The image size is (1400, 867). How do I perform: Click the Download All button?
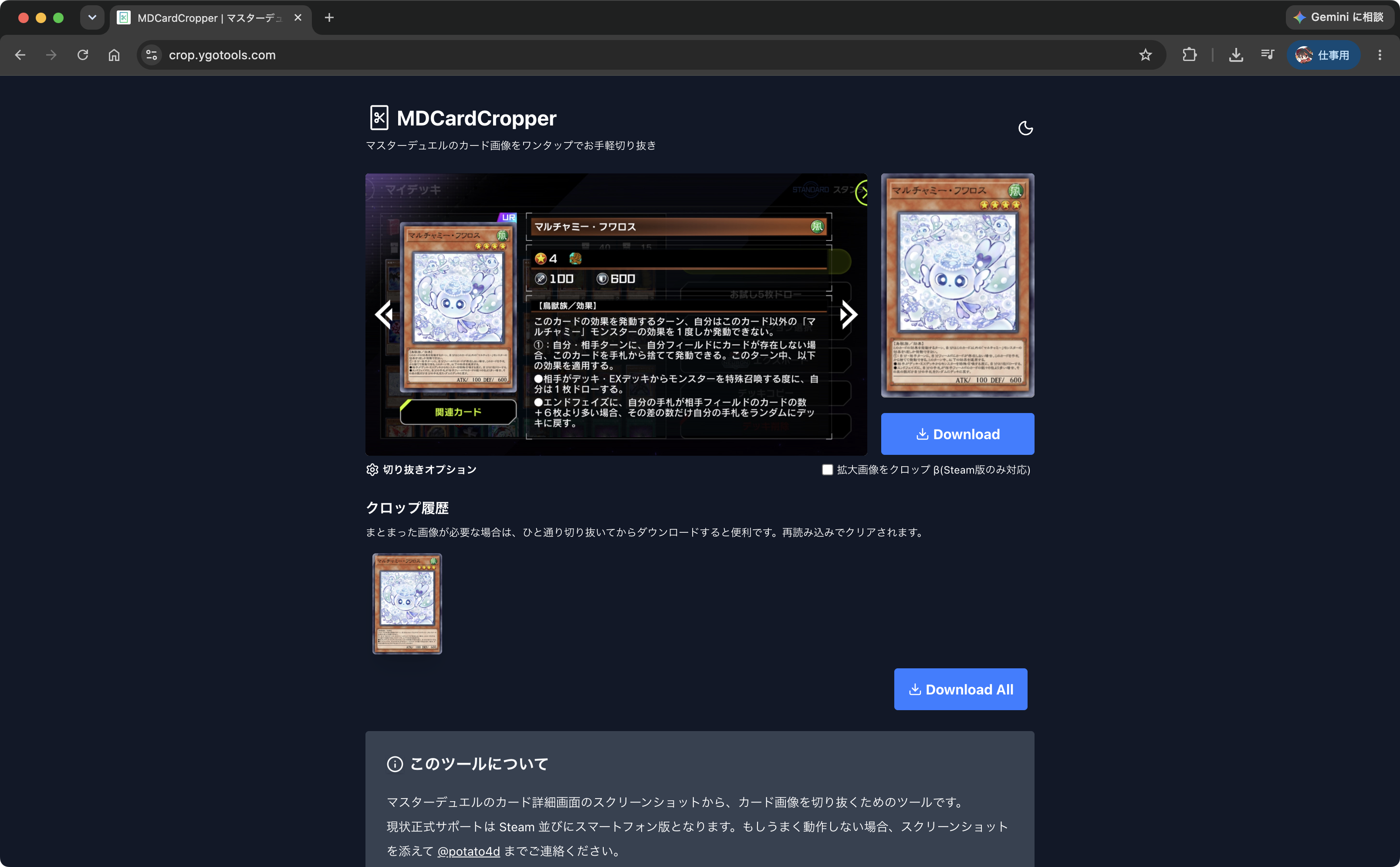pyautogui.click(x=960, y=689)
